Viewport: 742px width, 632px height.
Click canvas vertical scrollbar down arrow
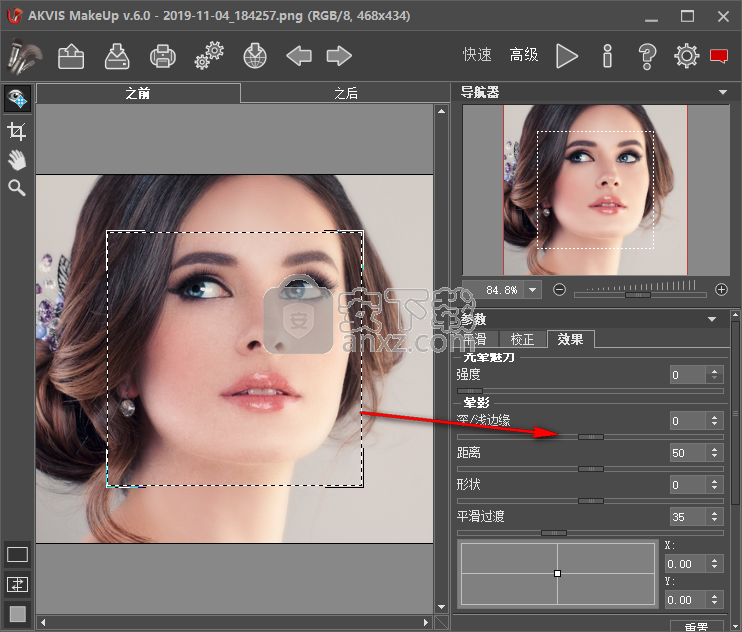pos(442,606)
